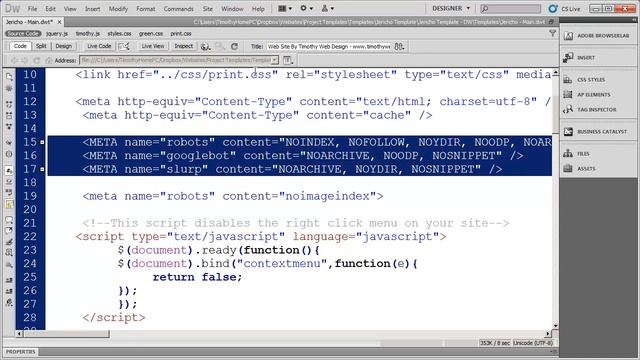Open the Address bar dropdown arrow
The height and width of the screenshot is (360, 640).
coord(275,60)
